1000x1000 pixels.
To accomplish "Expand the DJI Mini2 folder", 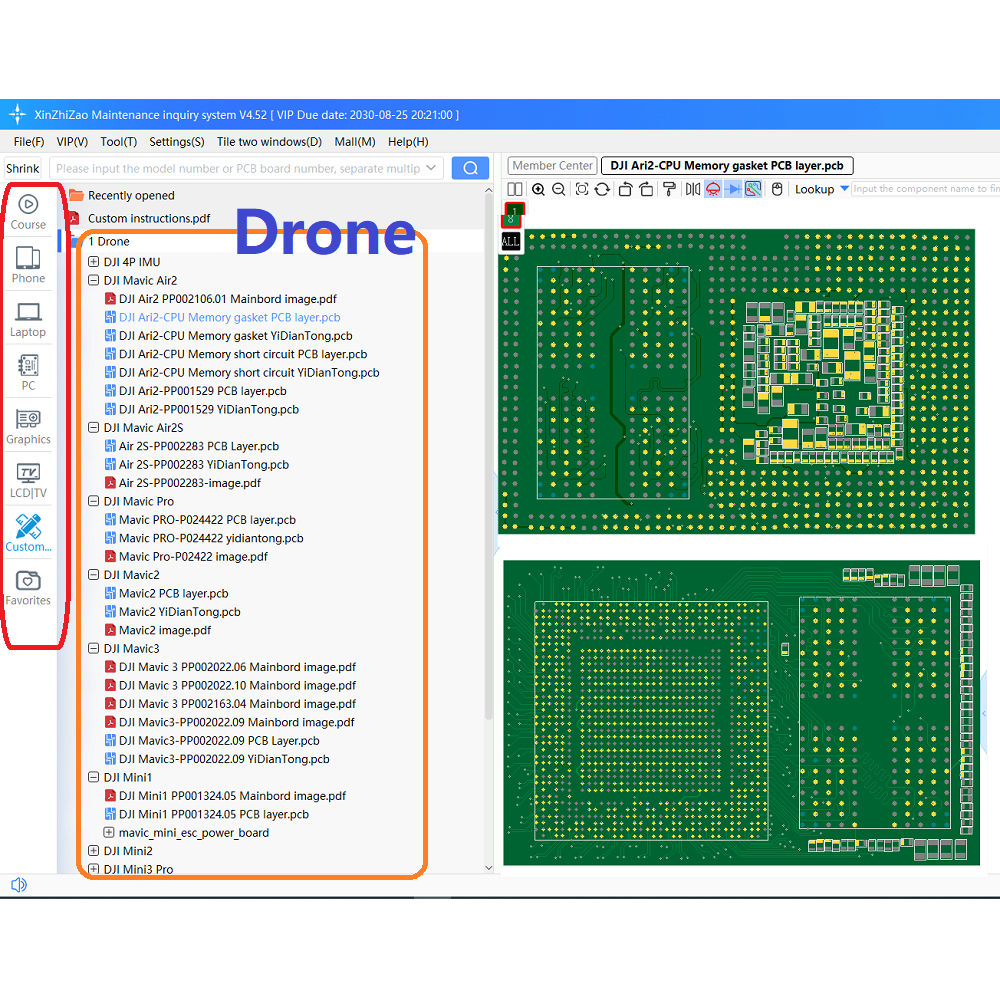I will [x=93, y=851].
